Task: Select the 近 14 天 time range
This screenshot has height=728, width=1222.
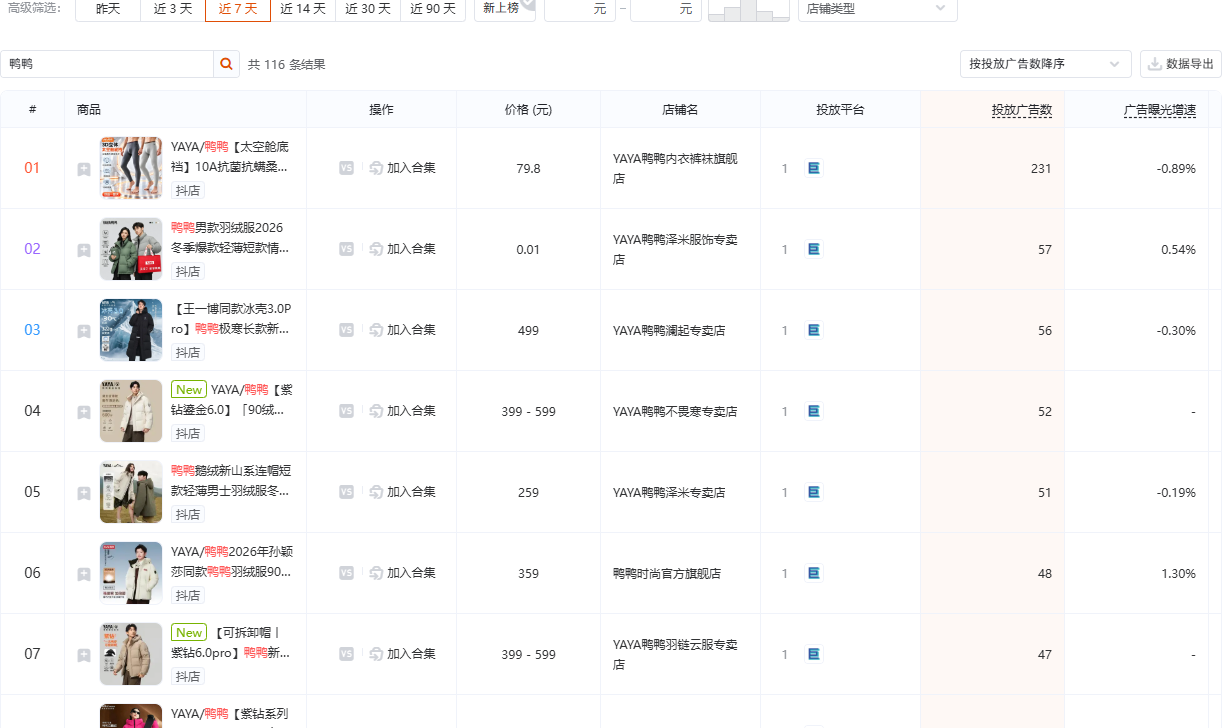Action: tap(303, 8)
